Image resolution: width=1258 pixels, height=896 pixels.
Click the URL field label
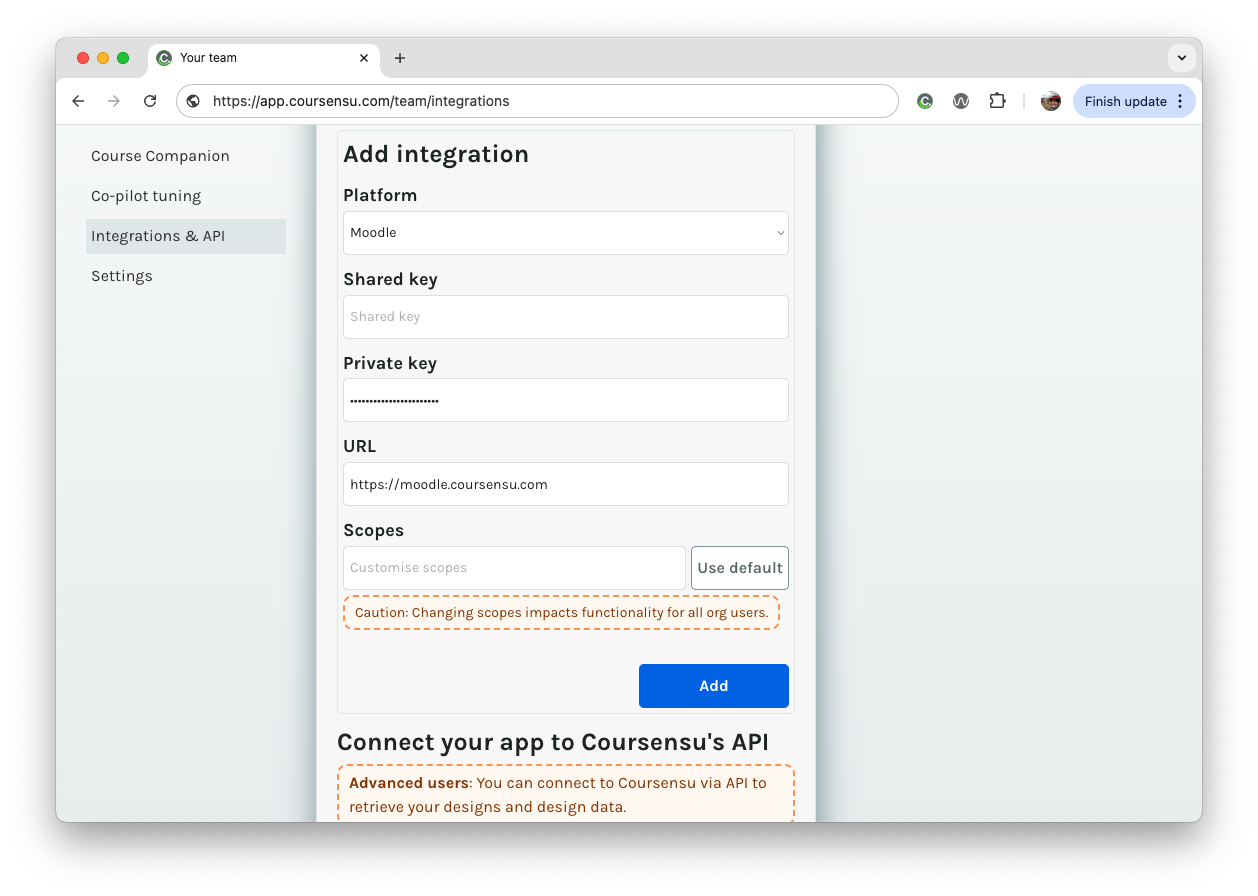point(360,446)
